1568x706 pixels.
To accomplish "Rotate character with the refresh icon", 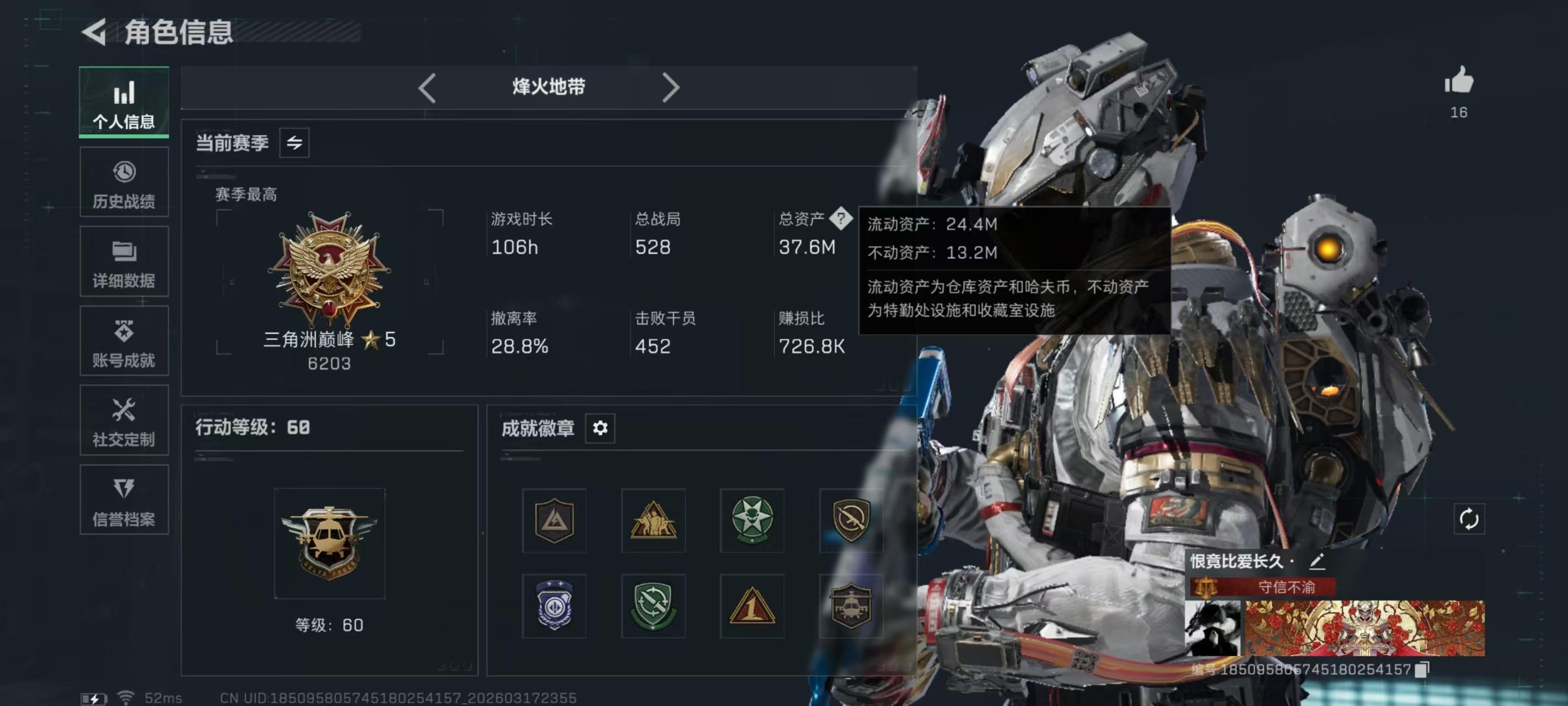I will (1468, 519).
